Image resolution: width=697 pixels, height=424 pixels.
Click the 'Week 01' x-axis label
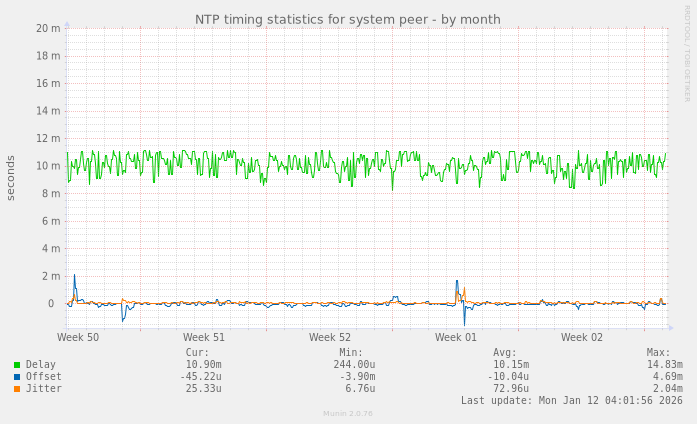pyautogui.click(x=456, y=337)
